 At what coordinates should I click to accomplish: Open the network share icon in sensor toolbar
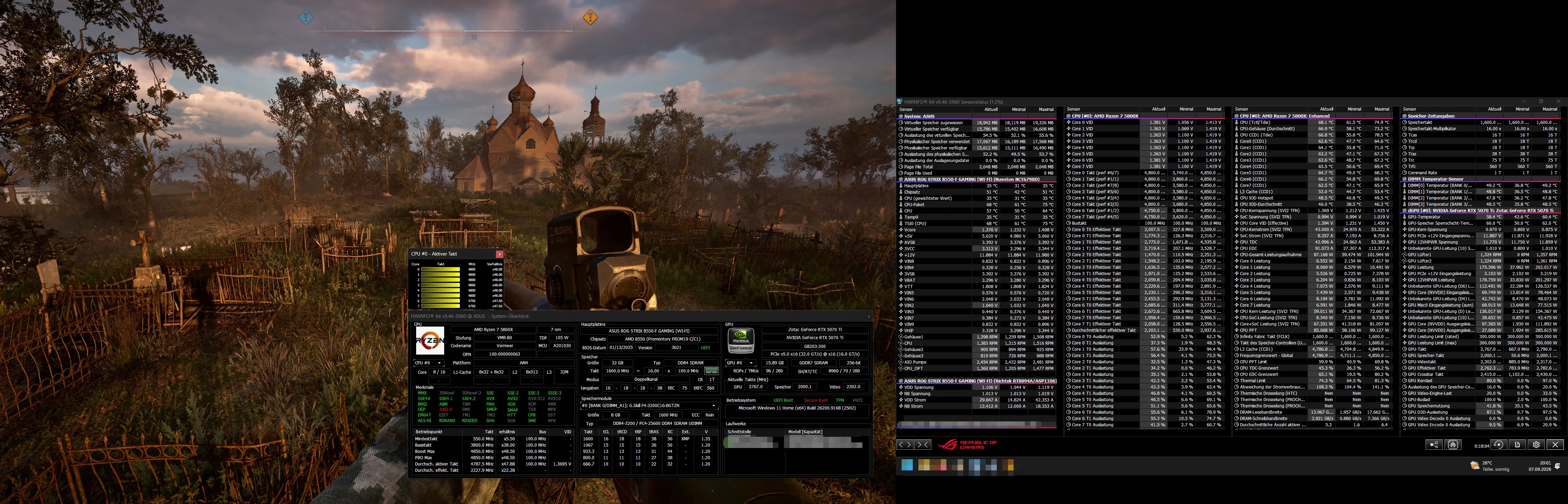click(x=1434, y=444)
